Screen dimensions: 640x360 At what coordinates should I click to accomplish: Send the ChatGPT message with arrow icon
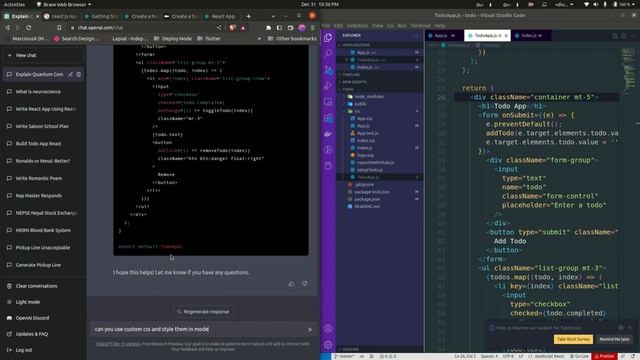(310, 329)
